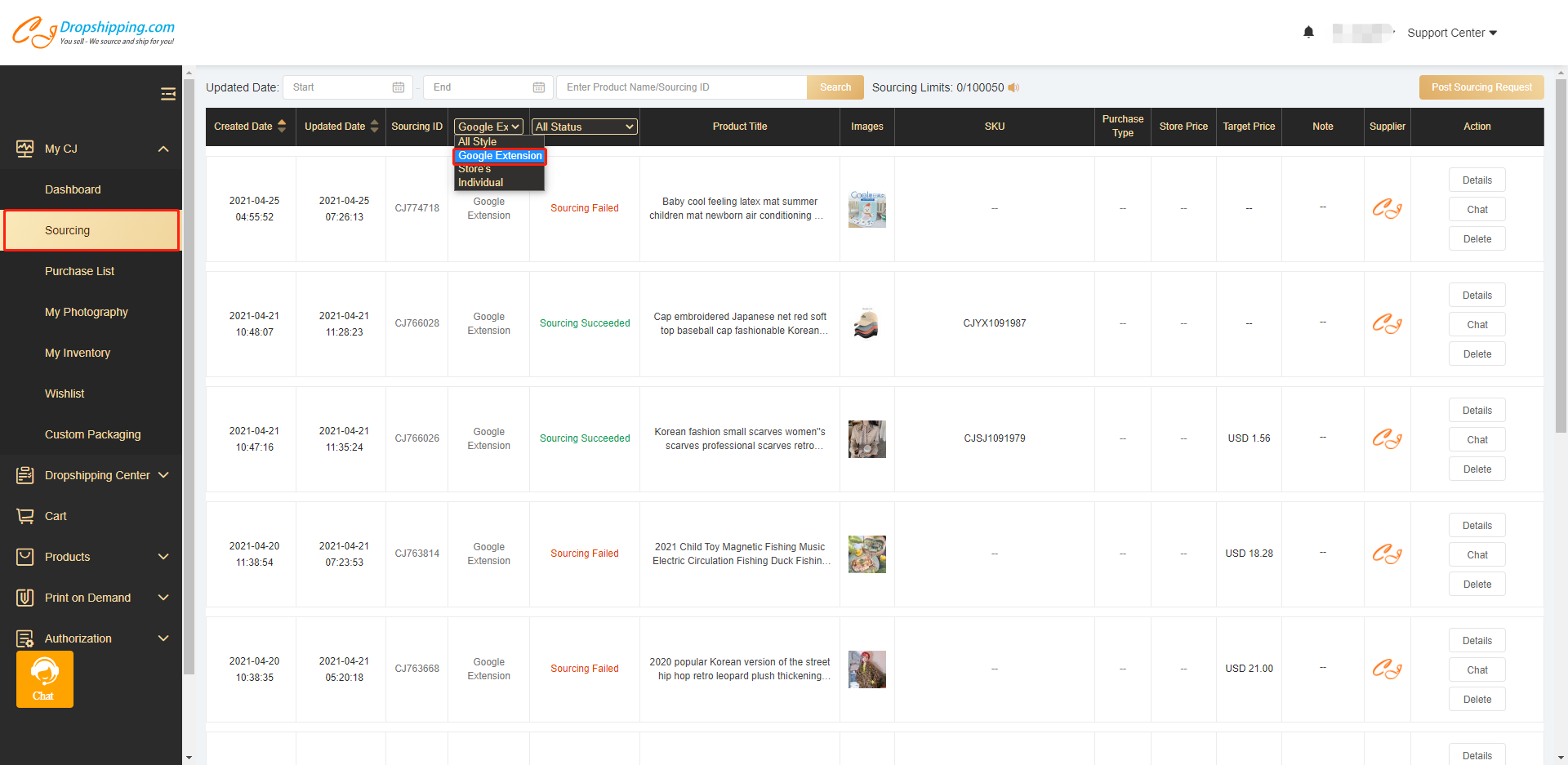Screen dimensions: 1568x765
Task: Click CJ supplier icon for CJ766028 row
Action: pos(1387,324)
